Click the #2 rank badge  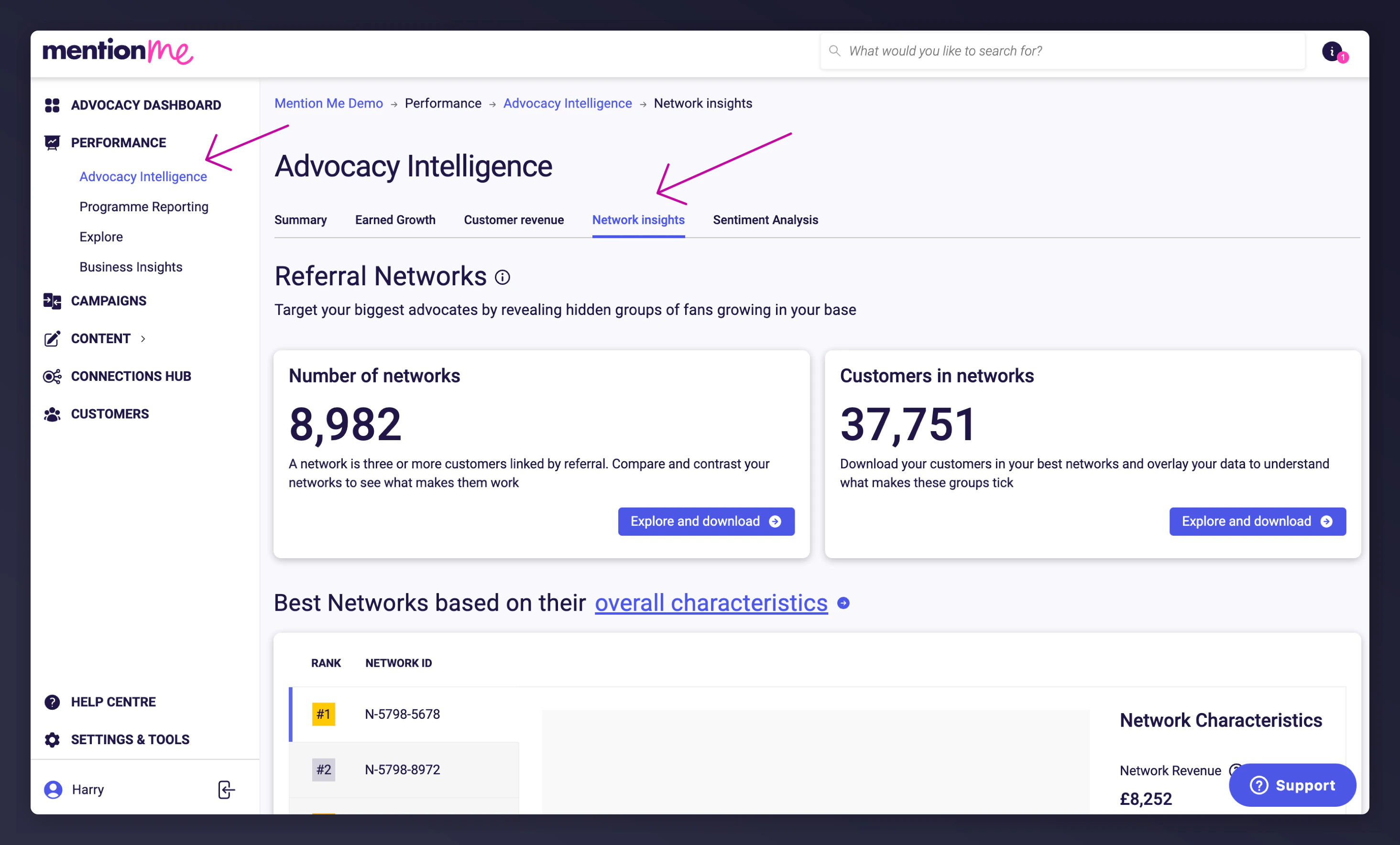323,770
